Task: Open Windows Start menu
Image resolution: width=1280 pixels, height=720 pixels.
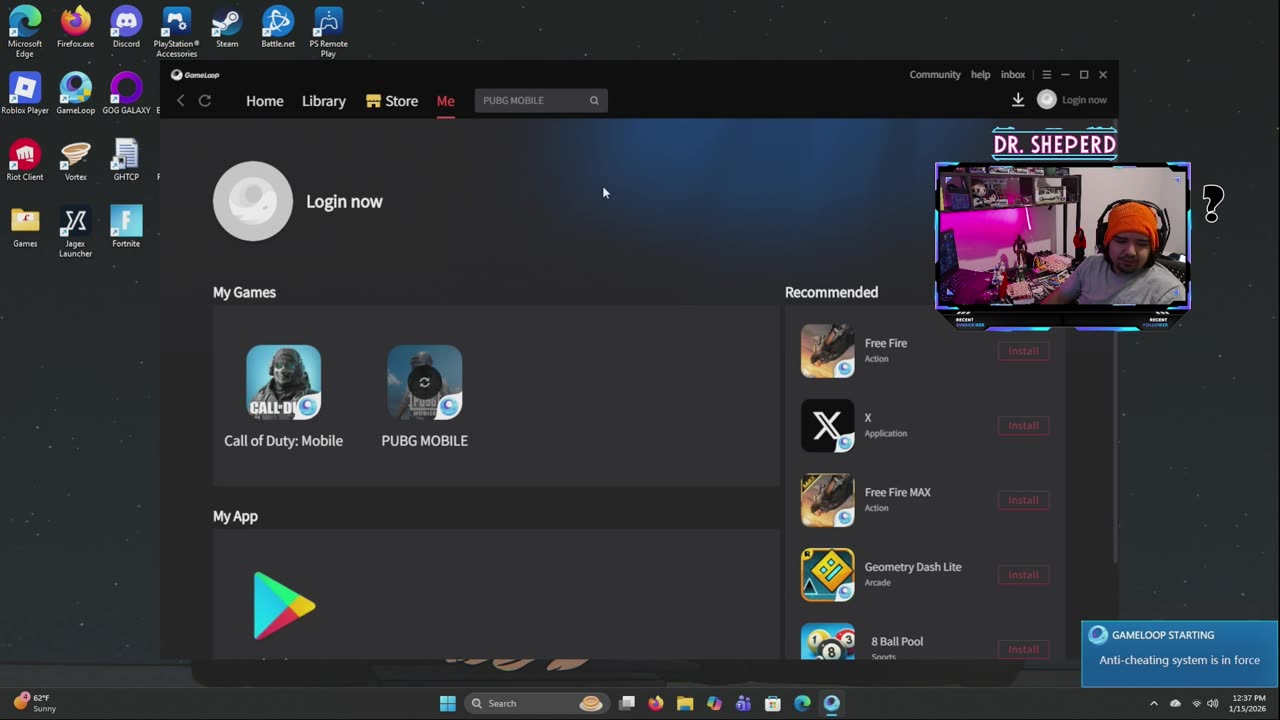Action: pos(448,703)
